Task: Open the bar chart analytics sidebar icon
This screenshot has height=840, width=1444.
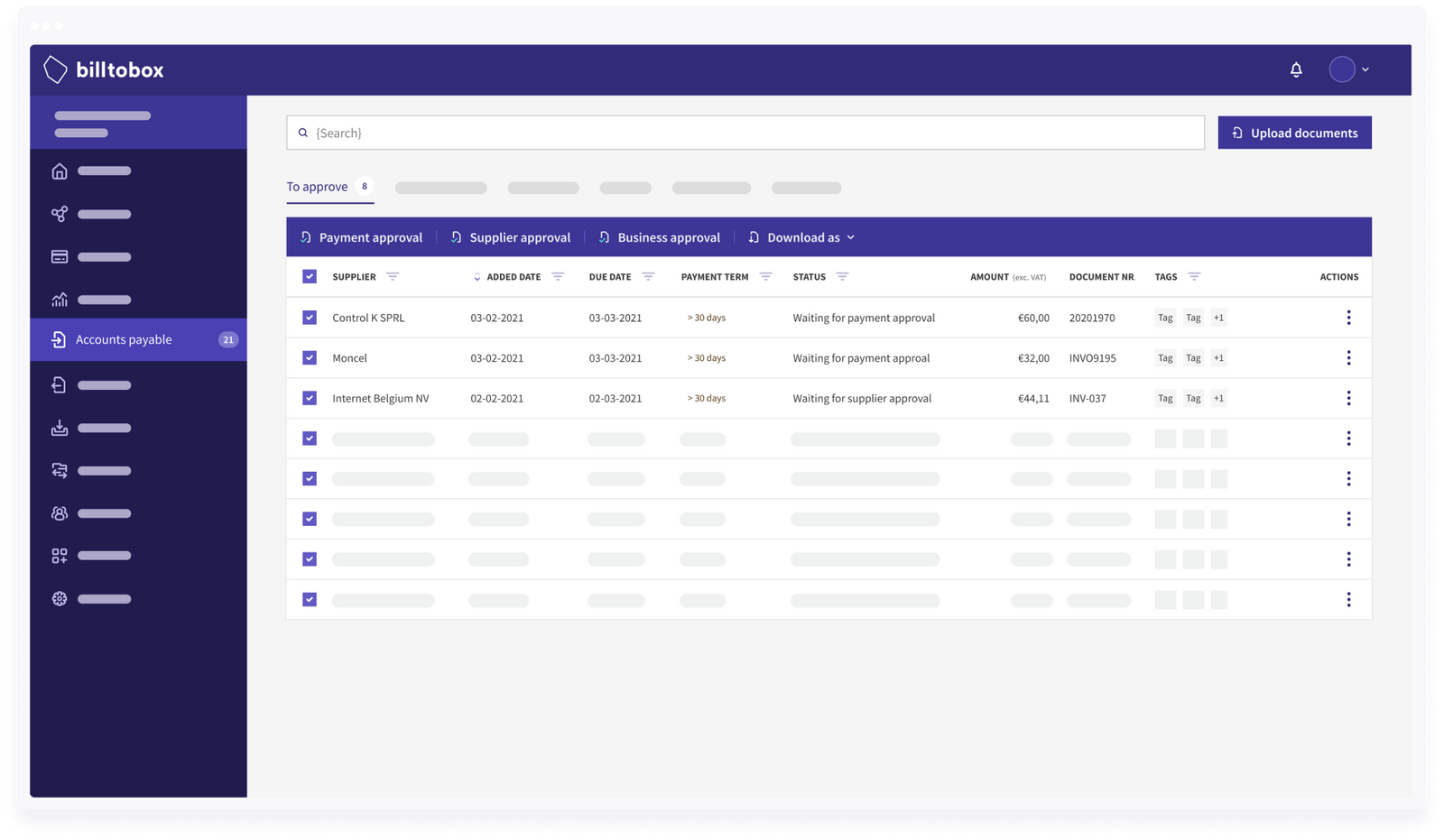Action: (x=60, y=300)
